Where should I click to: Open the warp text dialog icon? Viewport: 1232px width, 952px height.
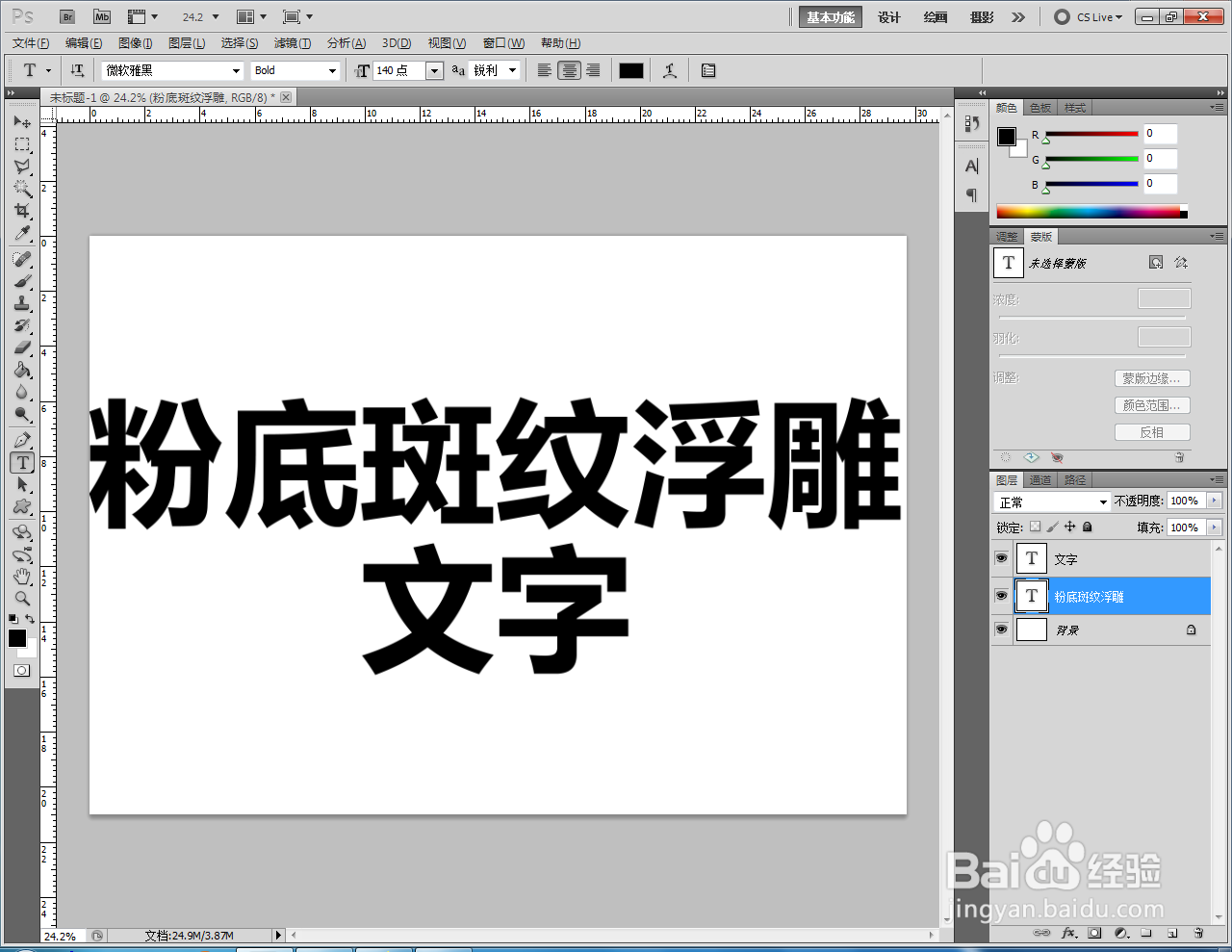coord(670,70)
